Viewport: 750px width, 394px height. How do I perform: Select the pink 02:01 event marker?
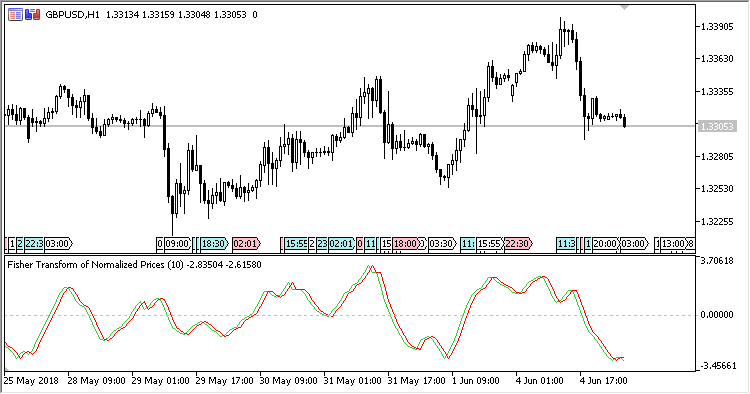[x=246, y=244]
